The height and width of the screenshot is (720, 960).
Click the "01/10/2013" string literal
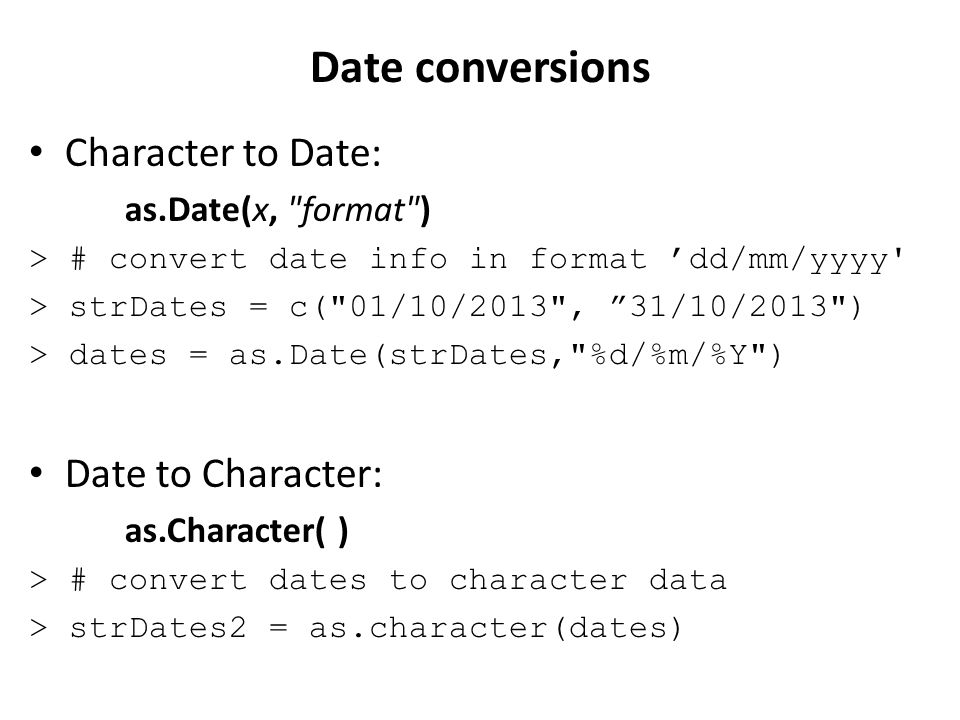(x=447, y=306)
